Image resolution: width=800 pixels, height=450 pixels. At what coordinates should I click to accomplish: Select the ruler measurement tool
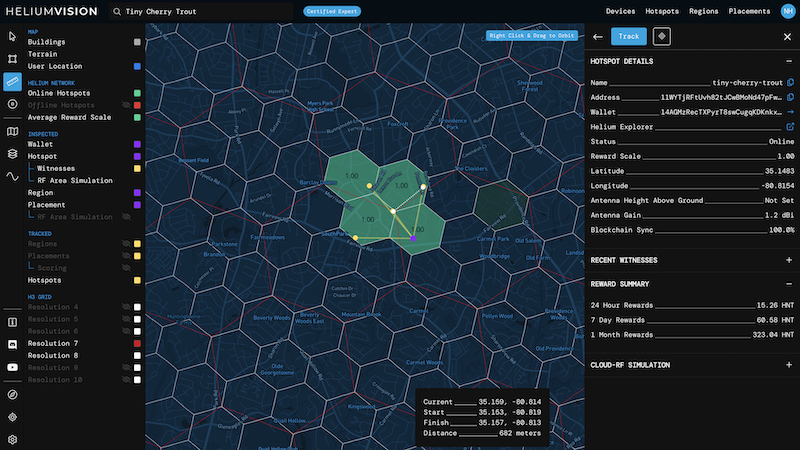(x=12, y=81)
